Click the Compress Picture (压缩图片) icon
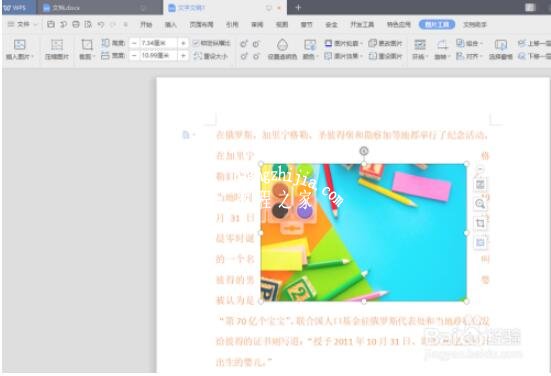Image resolution: width=551 pixels, height=376 pixels. coord(57,45)
